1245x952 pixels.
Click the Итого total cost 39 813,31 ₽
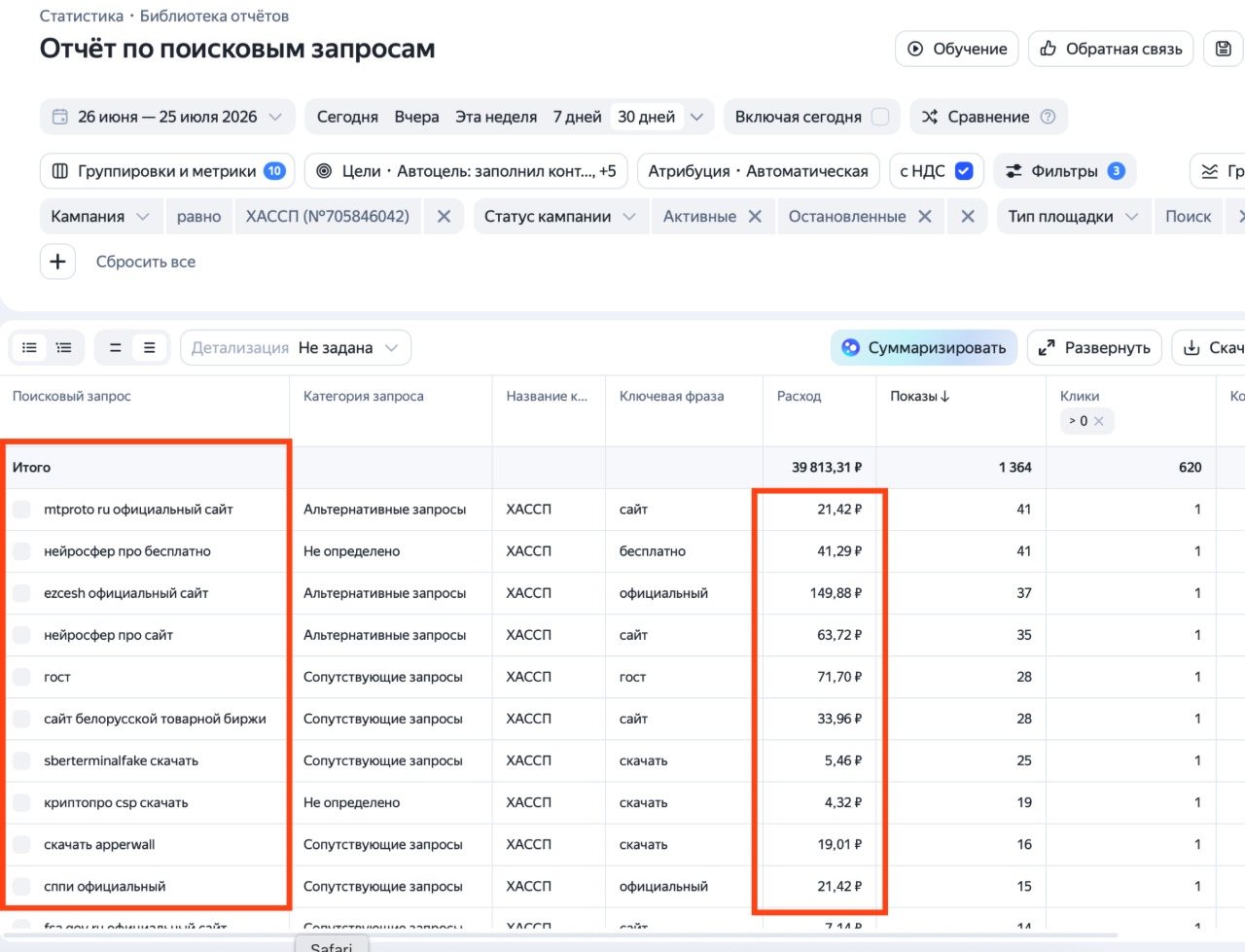pyautogui.click(x=827, y=468)
